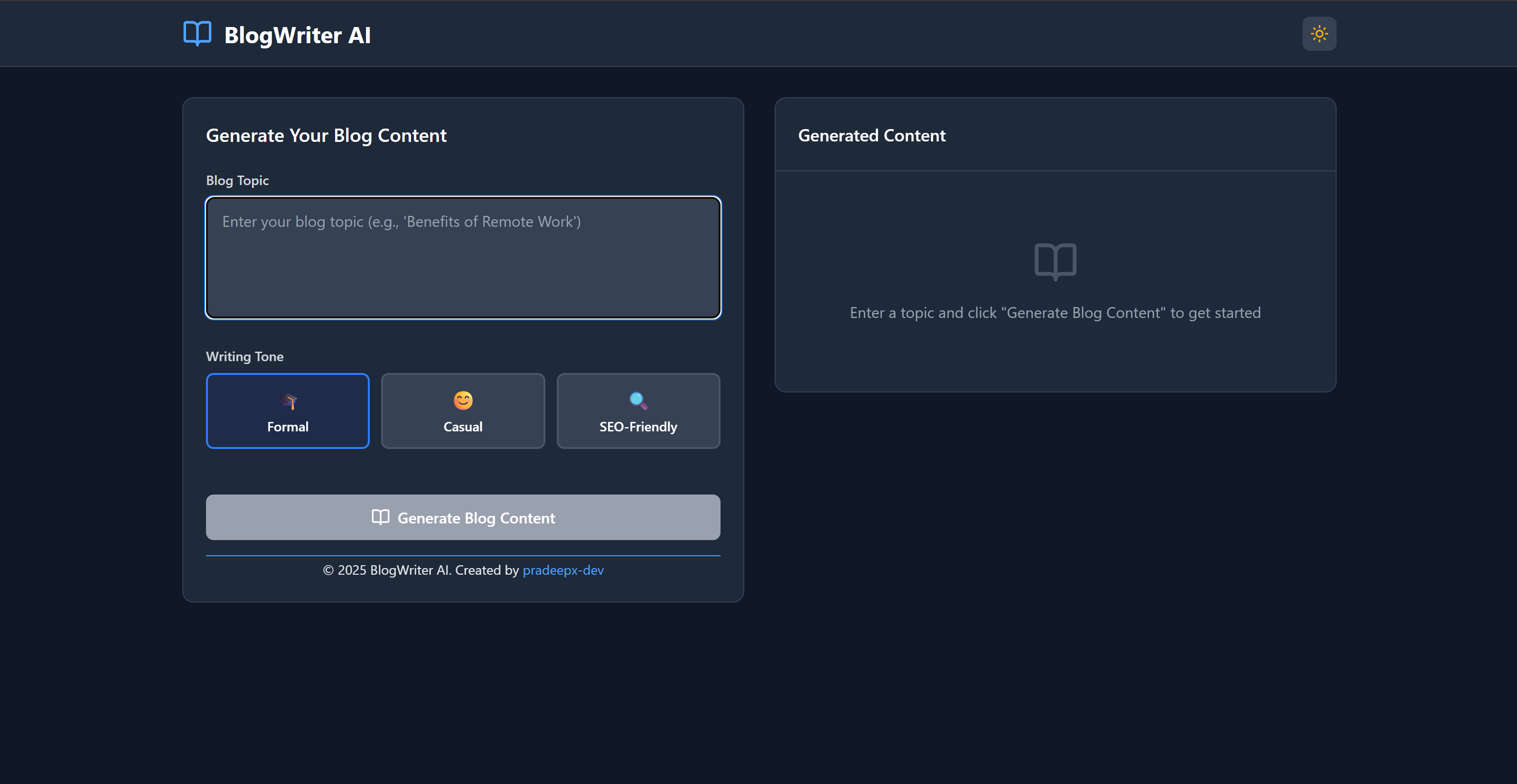
Task: Click the BlogWriter AI title text
Action: 297,35
